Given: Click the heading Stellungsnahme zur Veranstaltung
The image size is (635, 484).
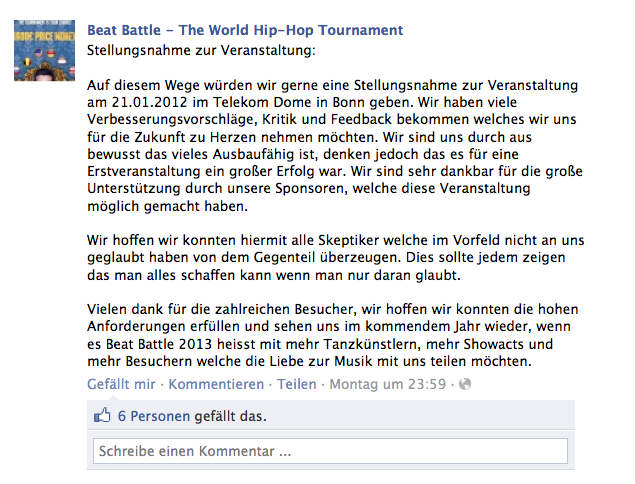Looking at the screenshot, I should (x=201, y=51).
